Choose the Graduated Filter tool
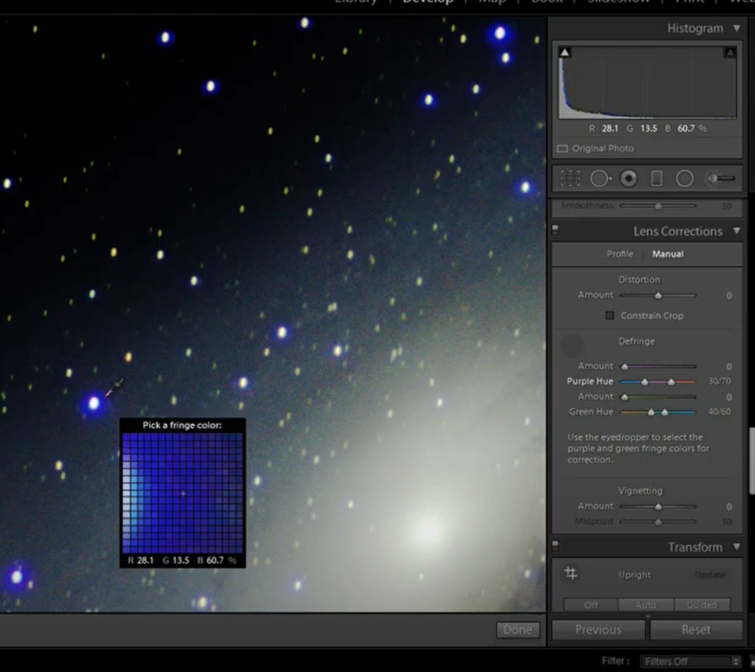 pyautogui.click(x=657, y=179)
